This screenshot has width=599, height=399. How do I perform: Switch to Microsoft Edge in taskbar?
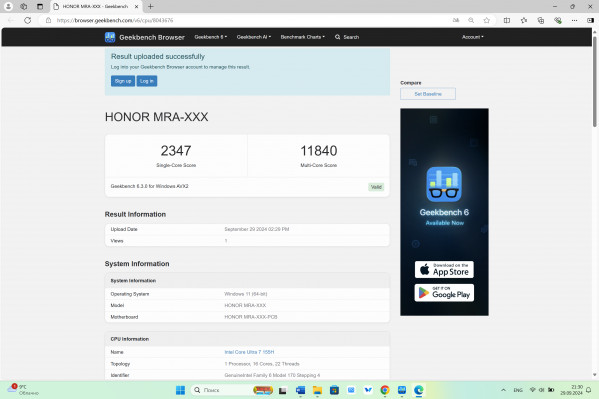coord(419,390)
